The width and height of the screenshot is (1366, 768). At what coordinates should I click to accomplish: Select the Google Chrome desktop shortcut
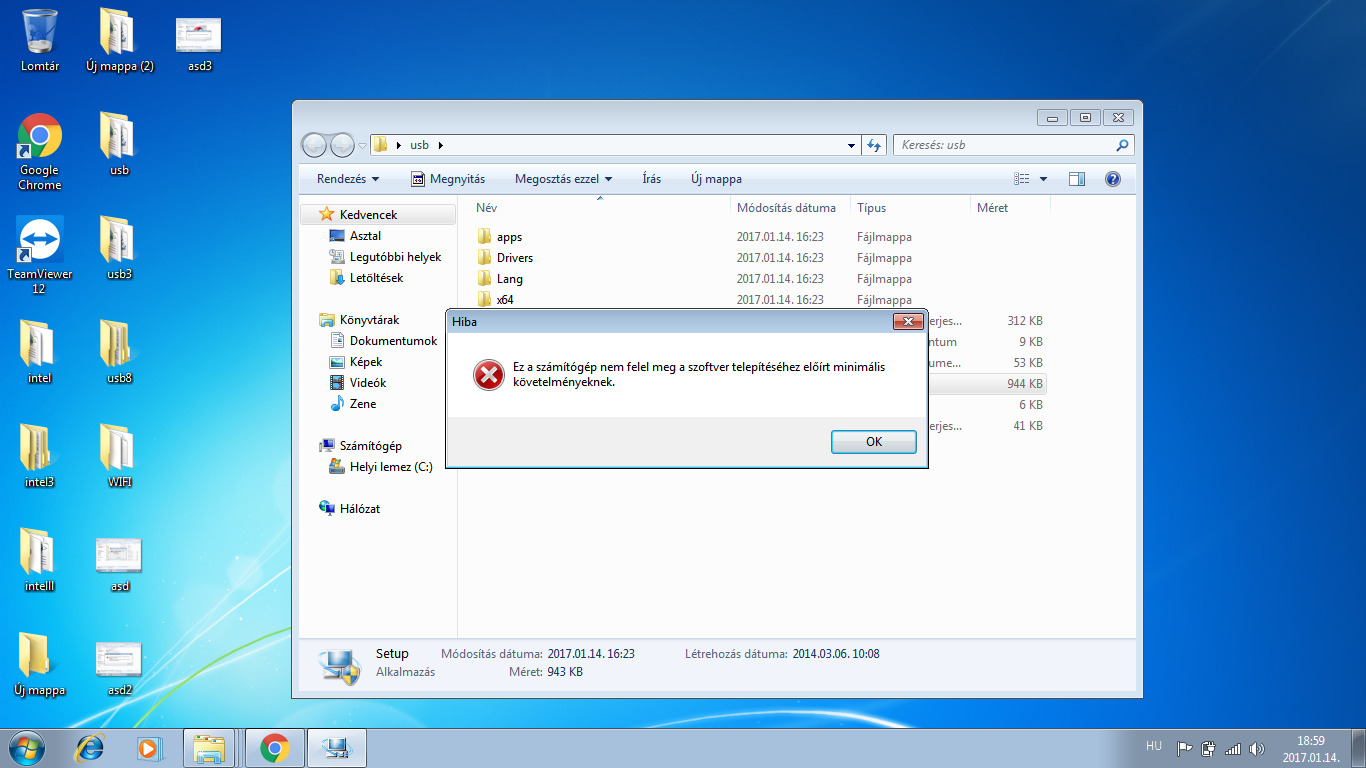point(40,152)
